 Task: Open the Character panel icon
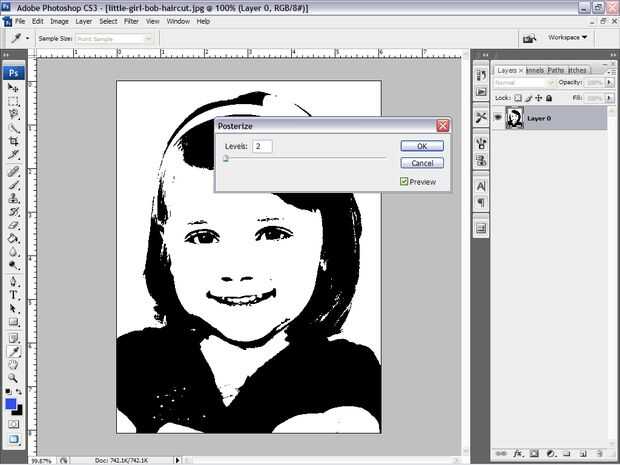click(481, 186)
